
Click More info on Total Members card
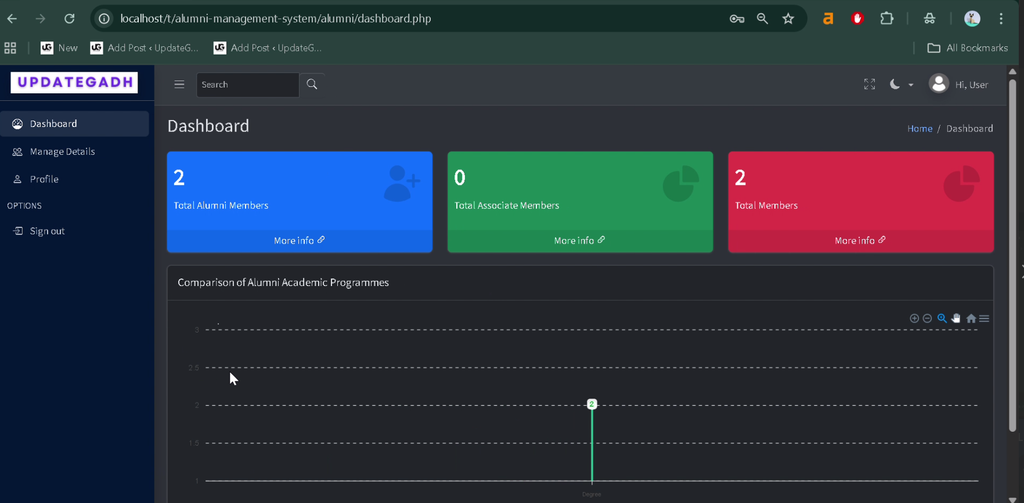[x=860, y=240]
